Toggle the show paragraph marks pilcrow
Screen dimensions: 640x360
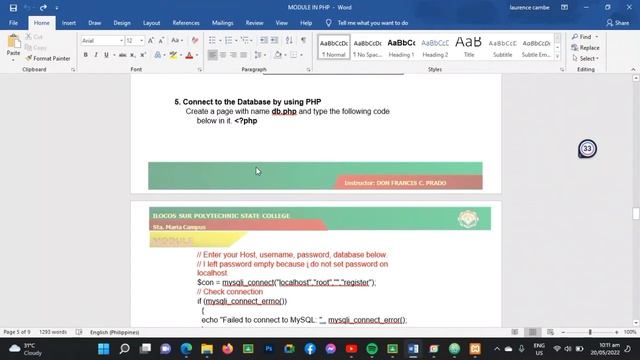[x=303, y=40]
